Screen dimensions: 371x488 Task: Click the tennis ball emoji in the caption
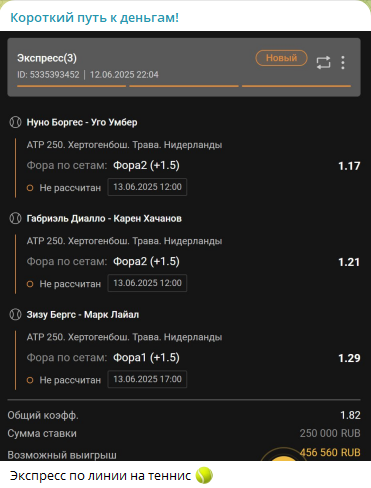click(204, 475)
